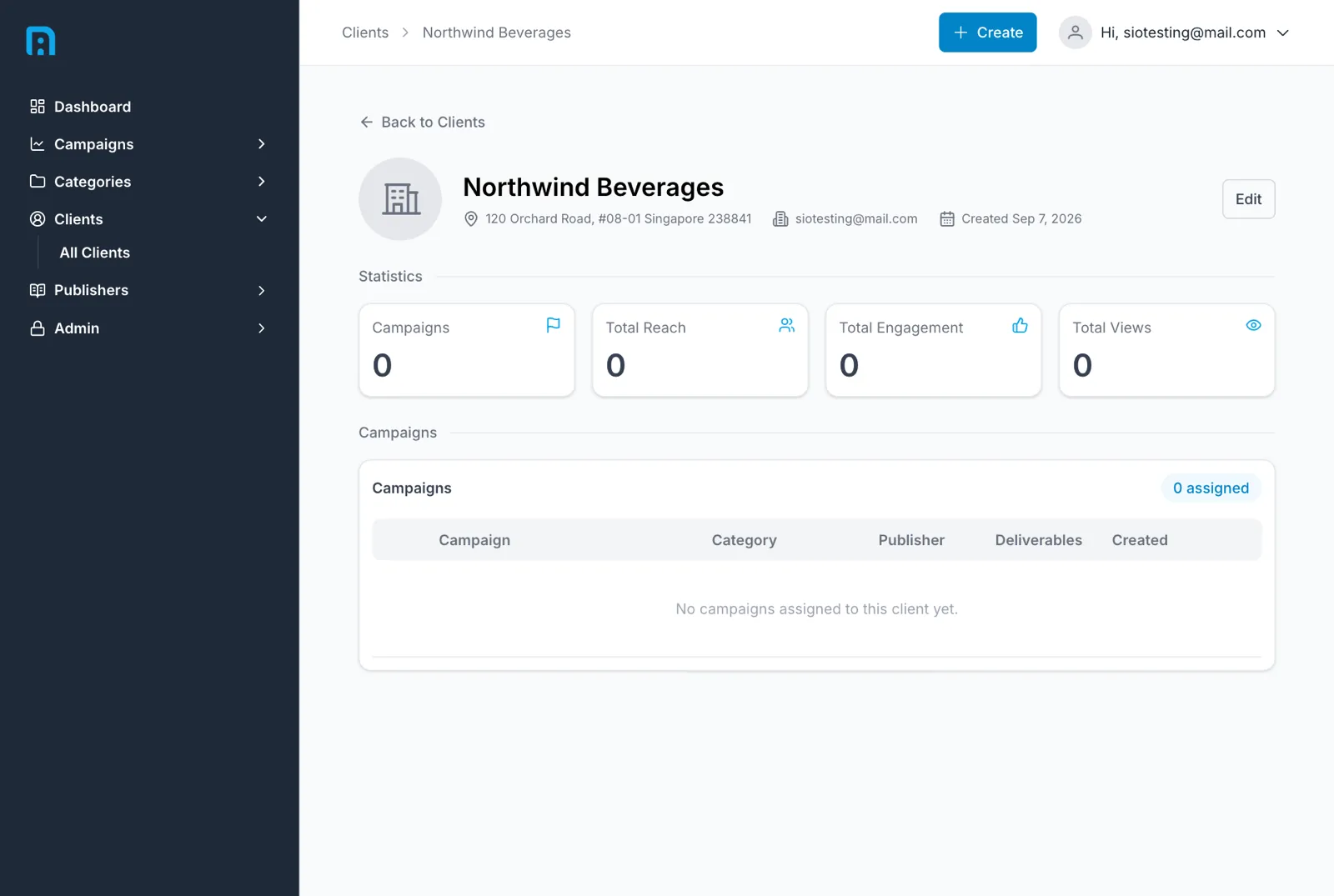Click the Campaign column header
This screenshot has width=1334, height=896.
point(474,540)
